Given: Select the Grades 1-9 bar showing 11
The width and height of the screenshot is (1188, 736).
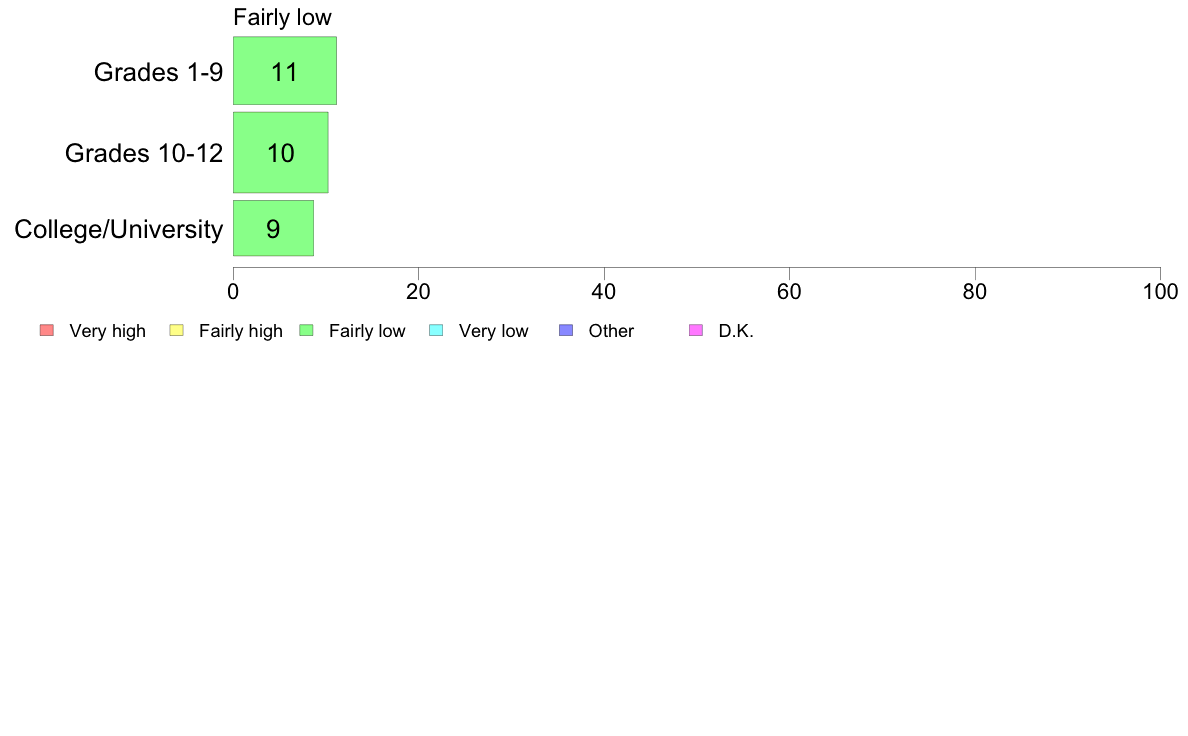Looking at the screenshot, I should click(x=285, y=70).
